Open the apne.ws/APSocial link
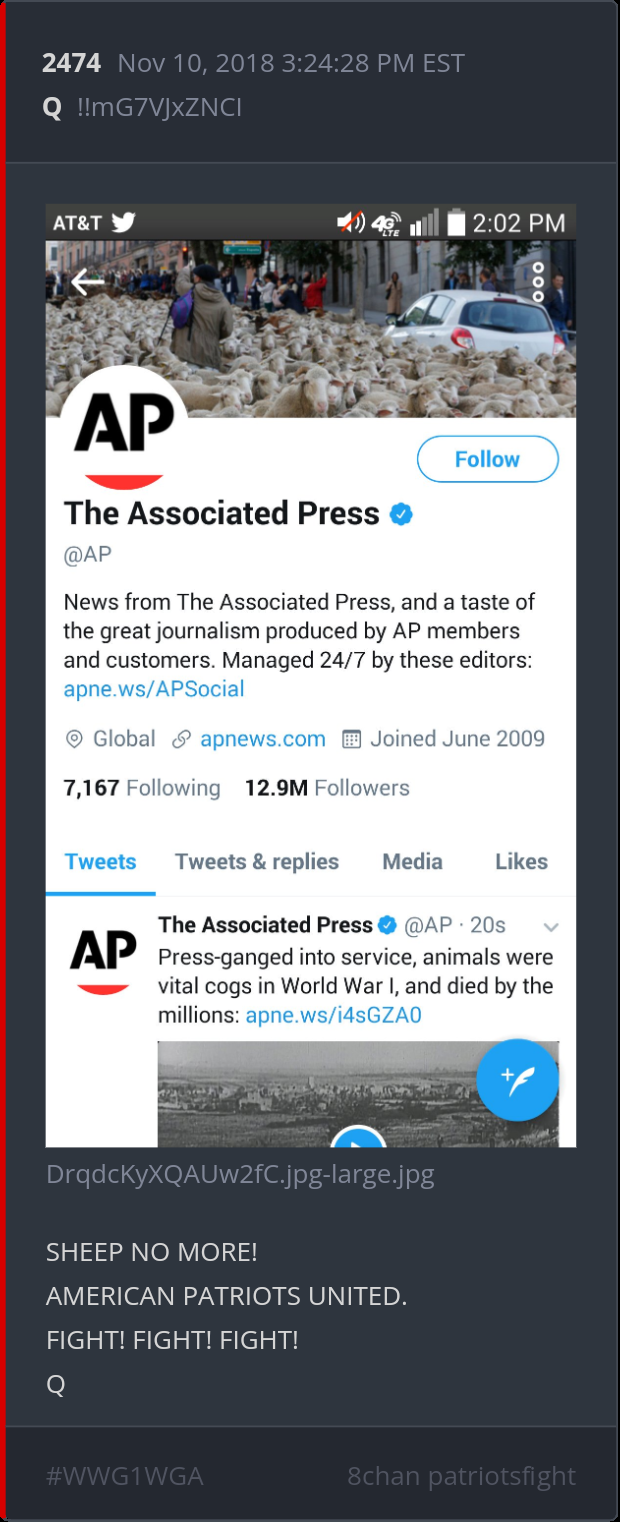This screenshot has width=620, height=1522. (154, 689)
